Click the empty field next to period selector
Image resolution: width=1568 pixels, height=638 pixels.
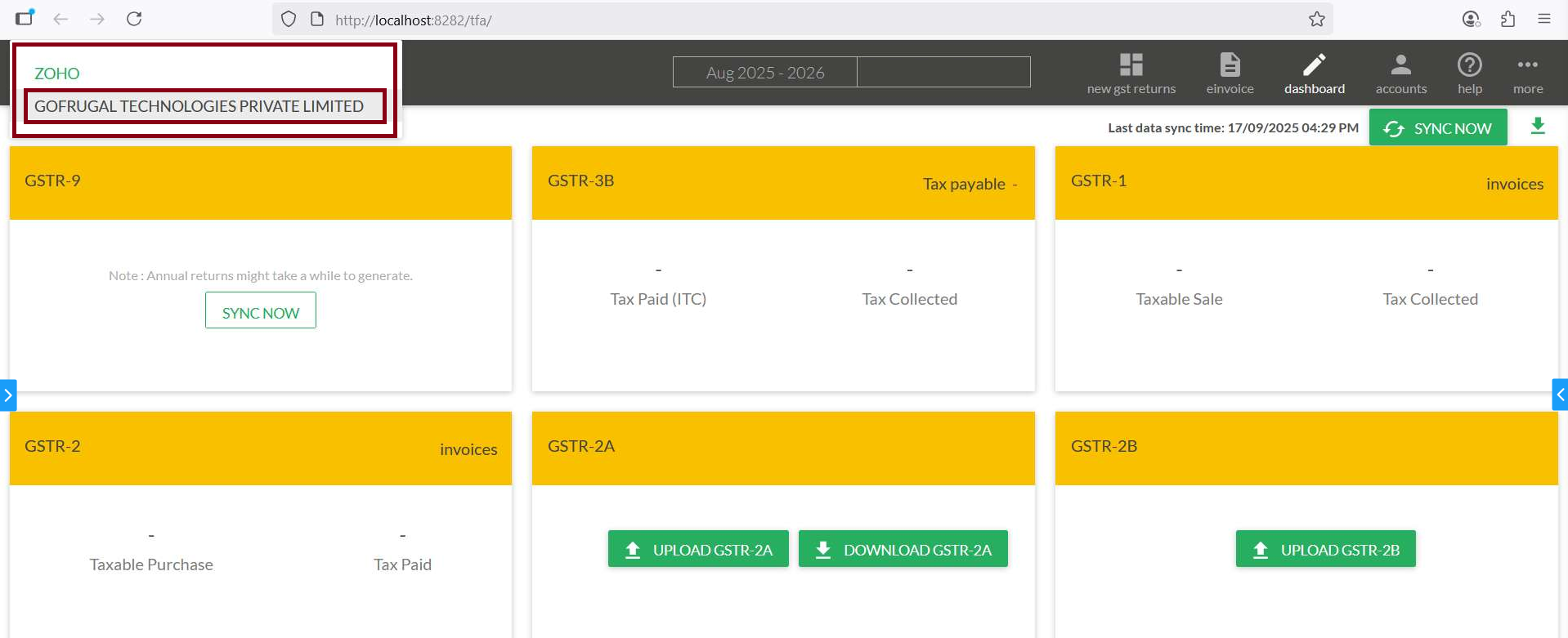tap(943, 72)
